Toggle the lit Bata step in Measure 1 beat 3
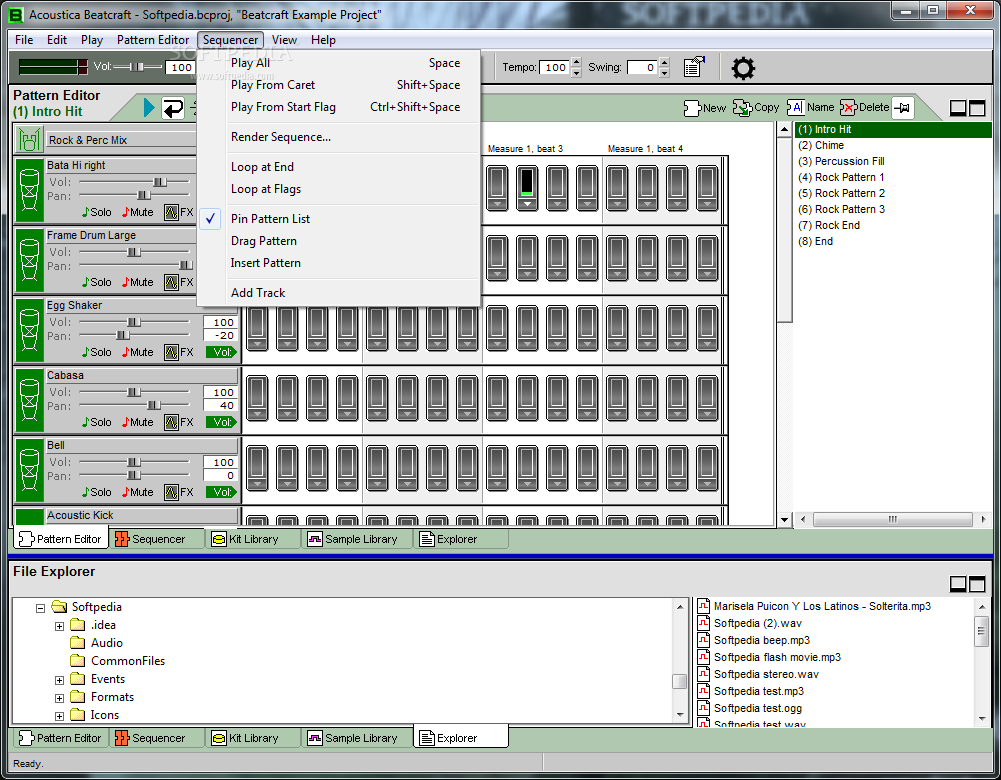This screenshot has height=780, width=1001. point(527,182)
